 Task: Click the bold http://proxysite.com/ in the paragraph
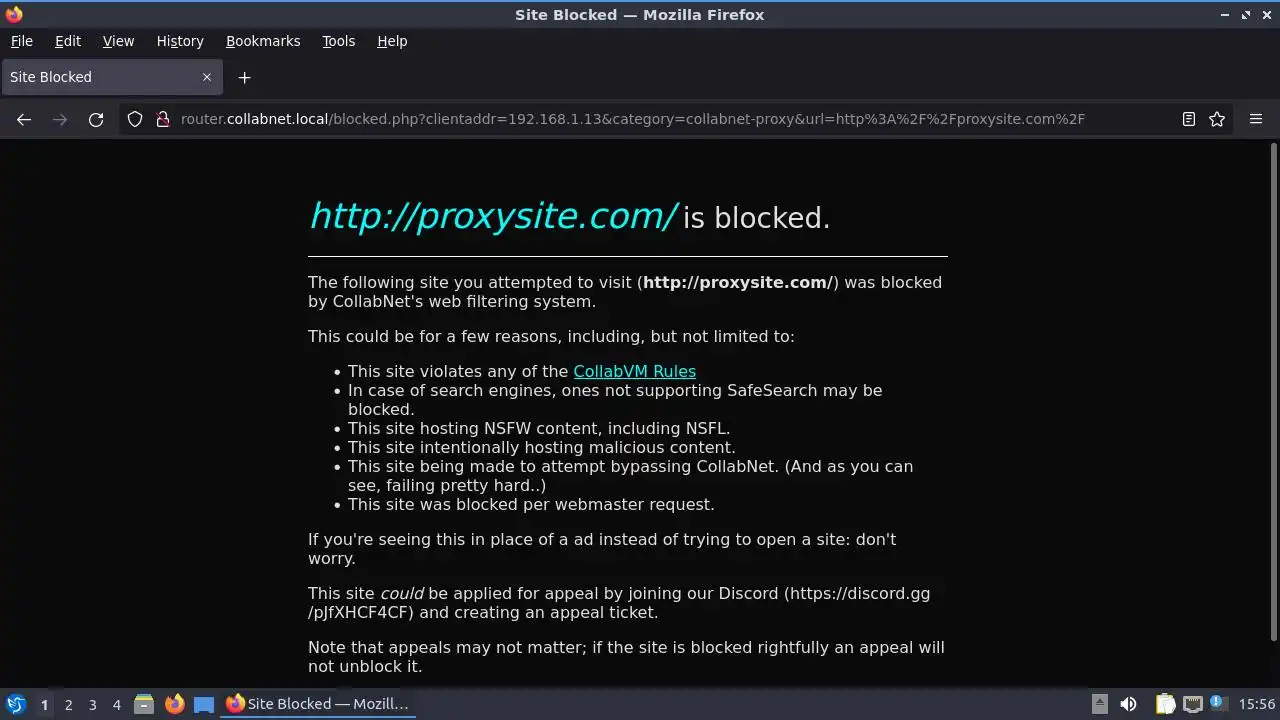coord(737,282)
